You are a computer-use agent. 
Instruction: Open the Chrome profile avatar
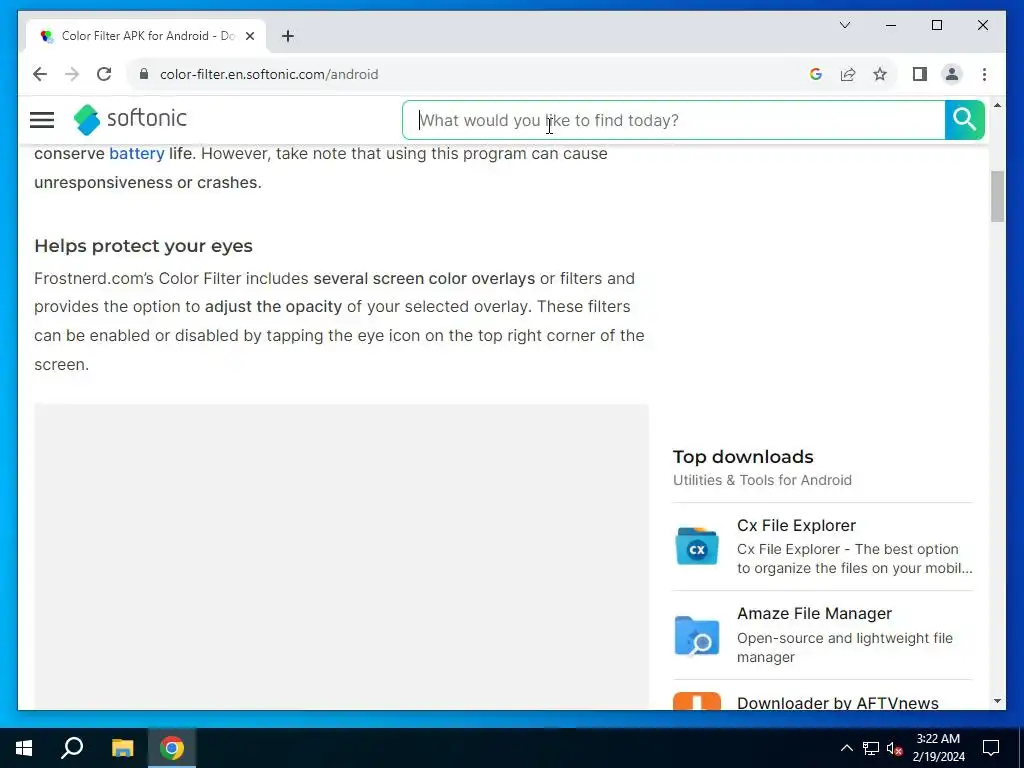[952, 74]
